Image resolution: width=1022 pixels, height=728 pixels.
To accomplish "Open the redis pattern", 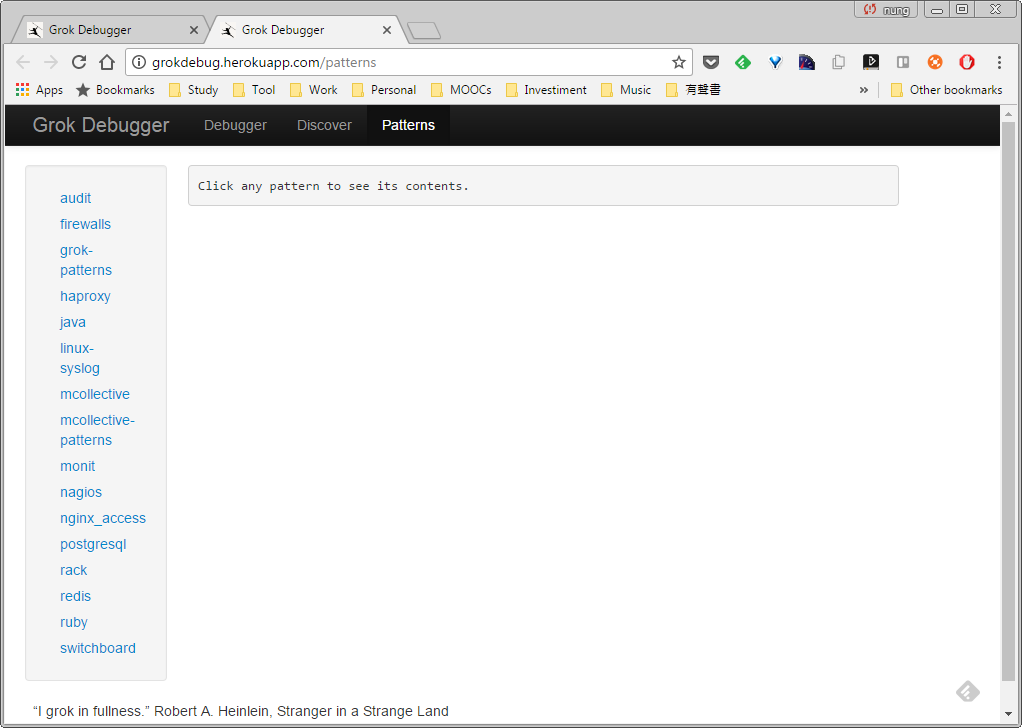I will [76, 596].
